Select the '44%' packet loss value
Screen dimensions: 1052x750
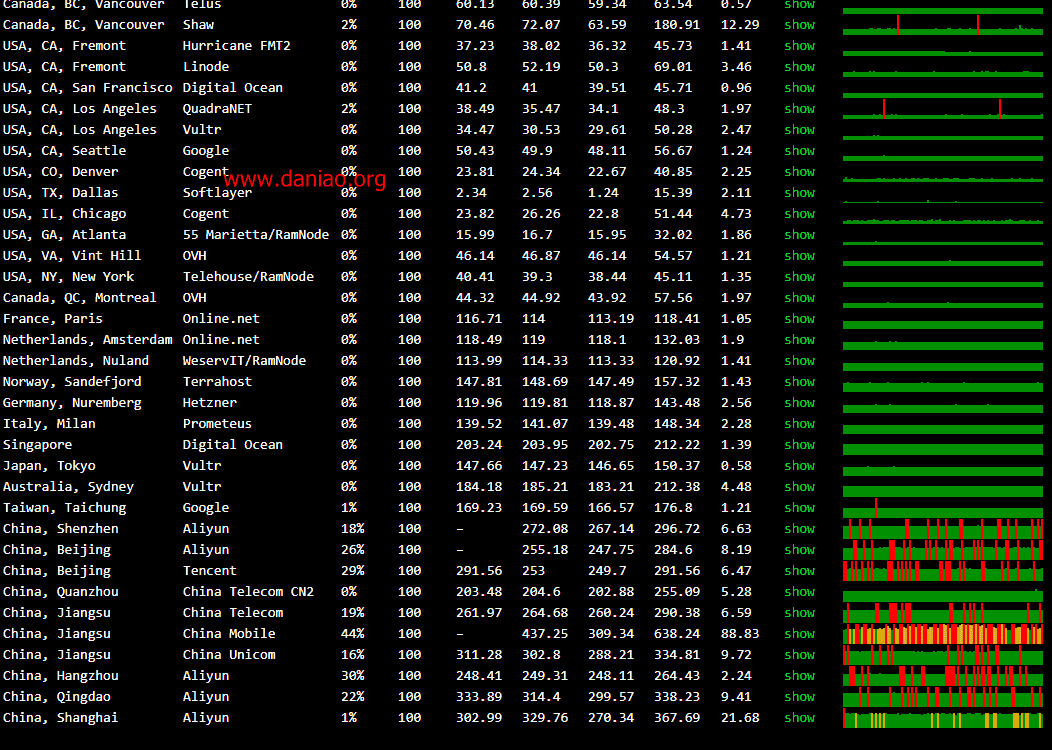coord(352,634)
